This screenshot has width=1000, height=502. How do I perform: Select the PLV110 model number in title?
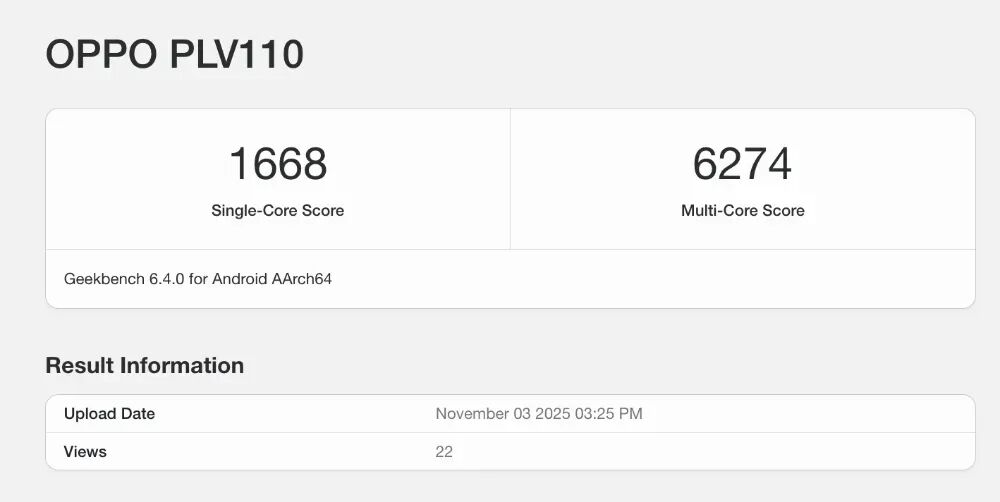coord(236,55)
